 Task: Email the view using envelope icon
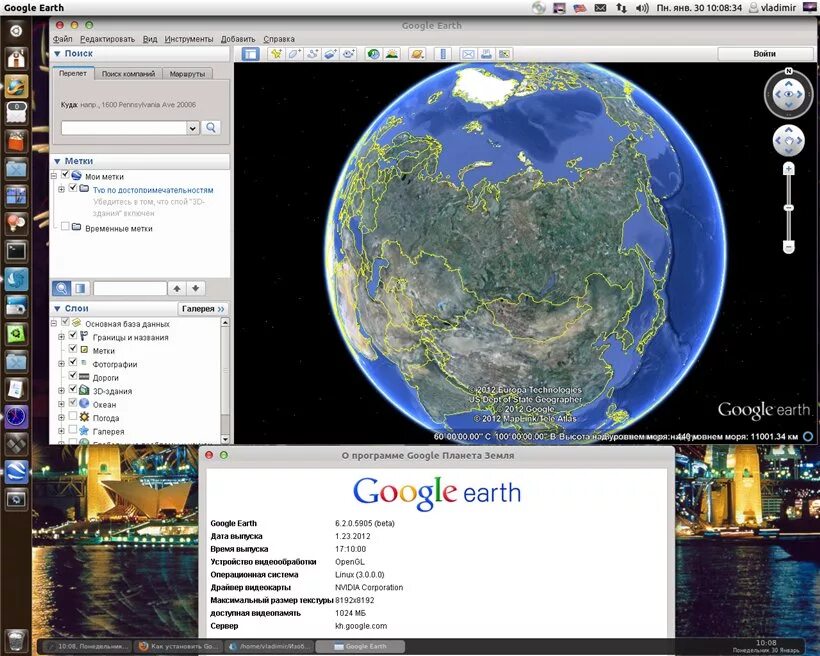[468, 53]
